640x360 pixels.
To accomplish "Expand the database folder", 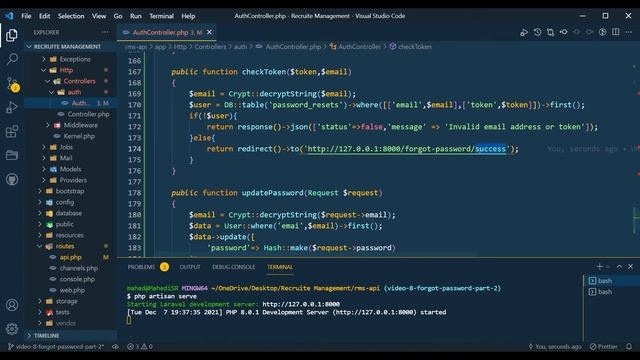I will pyautogui.click(x=68, y=213).
